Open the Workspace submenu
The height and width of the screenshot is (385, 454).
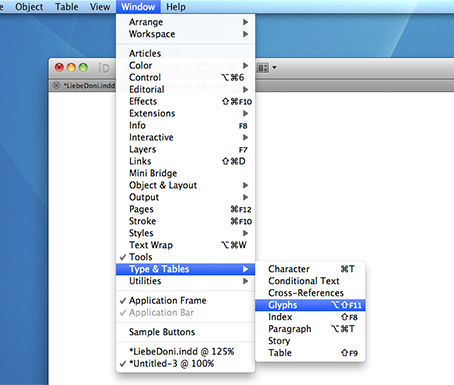click(185, 34)
